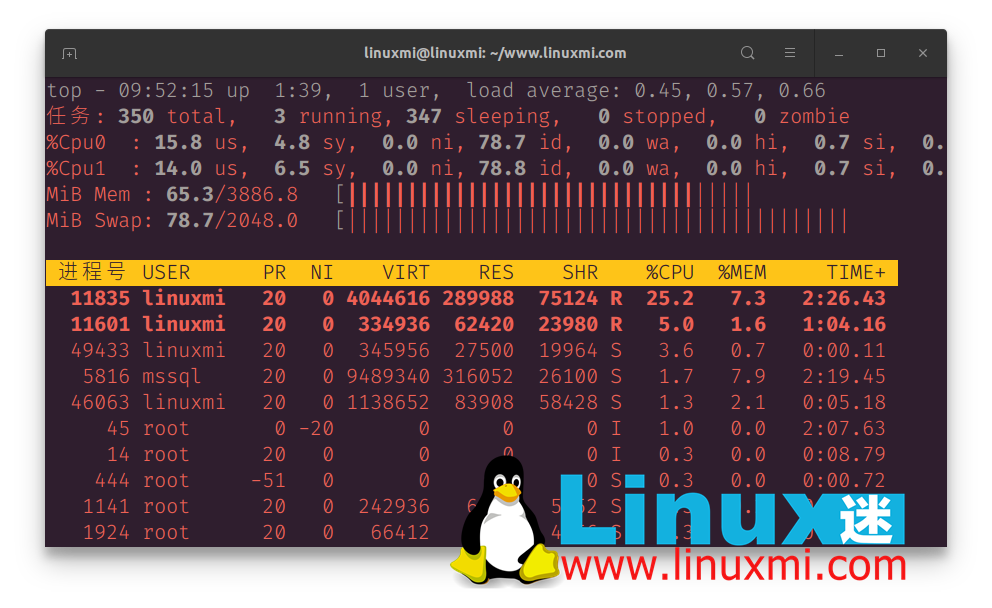
Task: Click the NI column header
Action: (322, 273)
